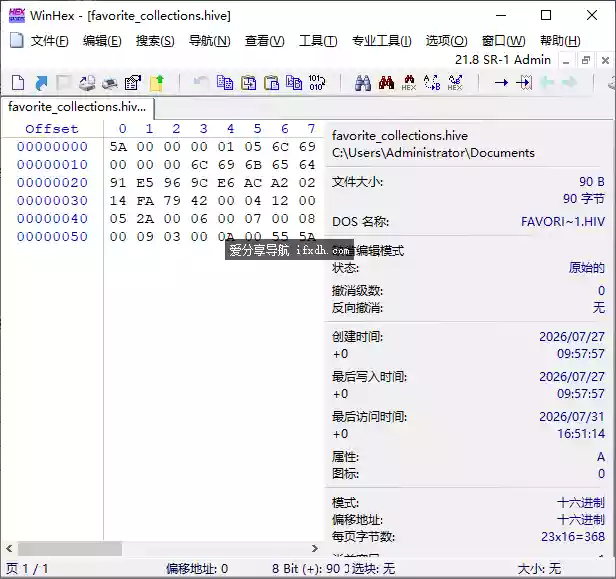Image resolution: width=616 pixels, height=579 pixels.
Task: Click the 页 1 / 1 status bar entry
Action: 28,569
